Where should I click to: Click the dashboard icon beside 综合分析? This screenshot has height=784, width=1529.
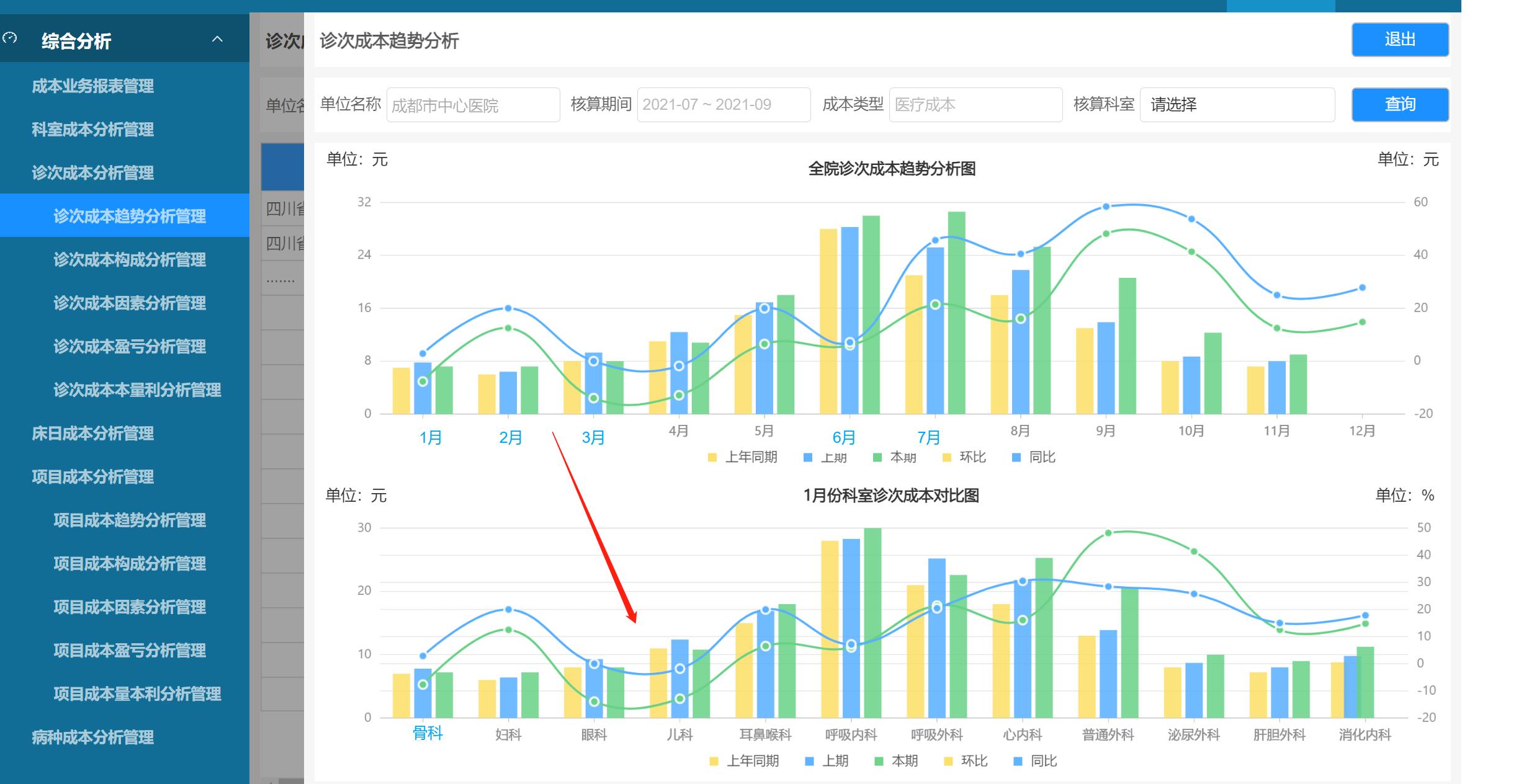coord(9,38)
